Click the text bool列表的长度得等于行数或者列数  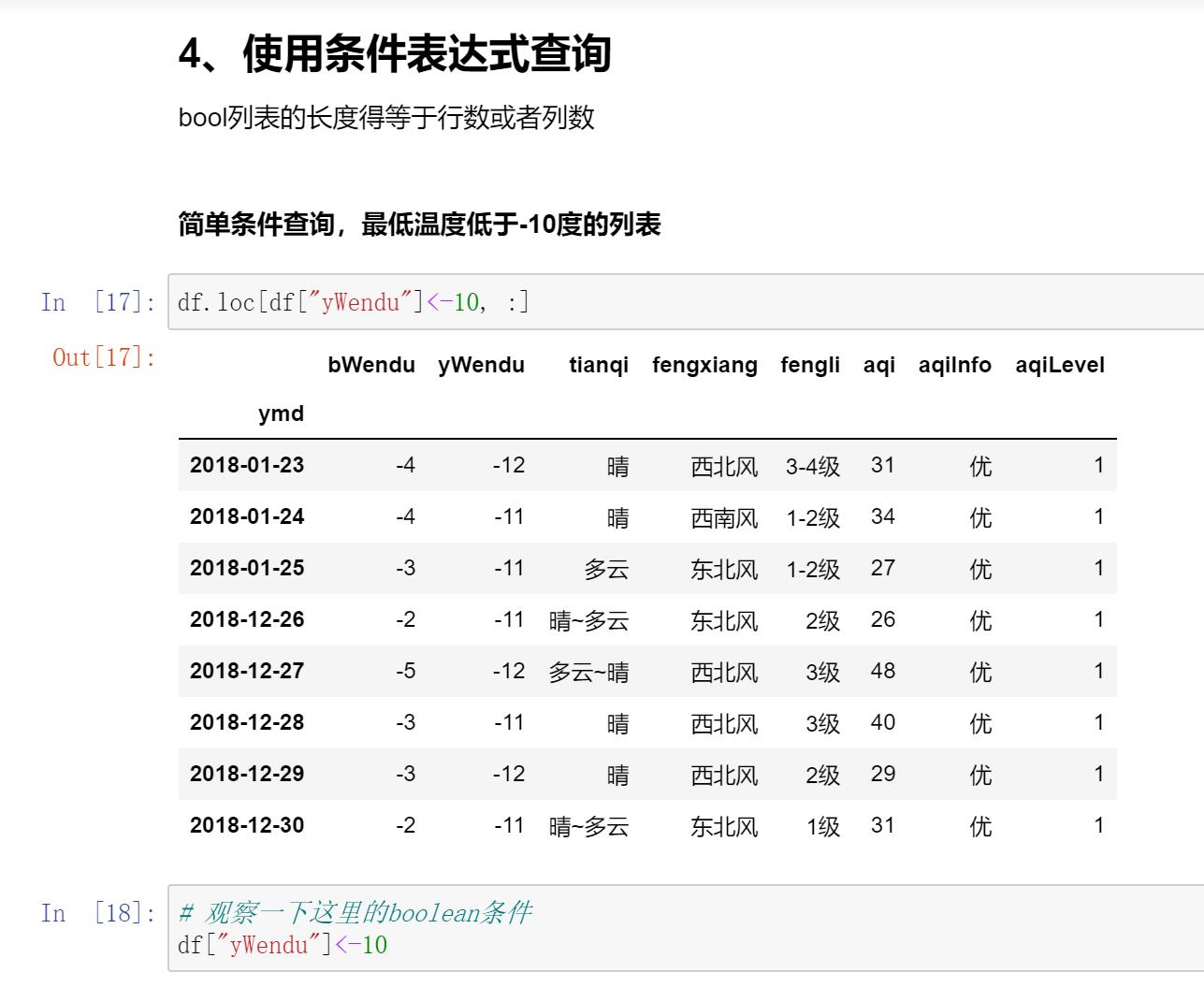click(x=386, y=118)
